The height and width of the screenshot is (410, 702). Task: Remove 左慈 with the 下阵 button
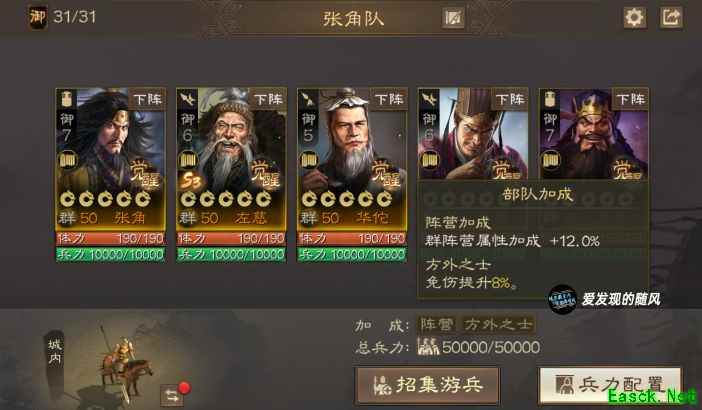(269, 99)
